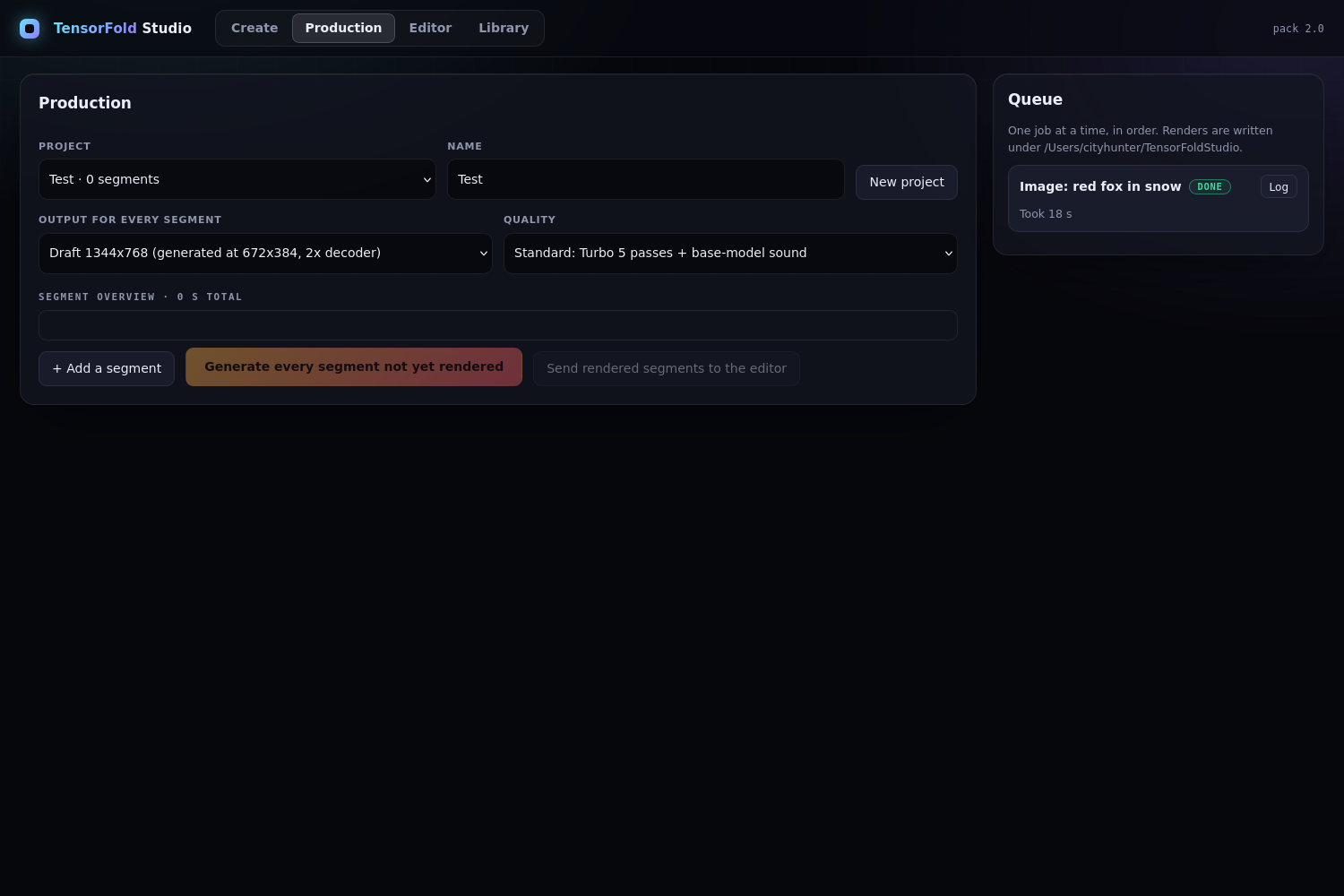Click the 'pack 2.0' version label
Image resolution: width=1344 pixels, height=896 pixels.
[1298, 29]
